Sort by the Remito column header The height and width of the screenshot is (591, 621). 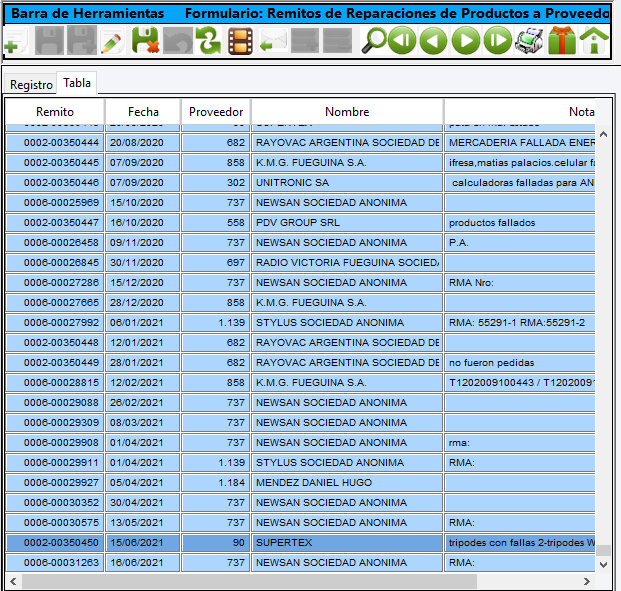tap(55, 112)
